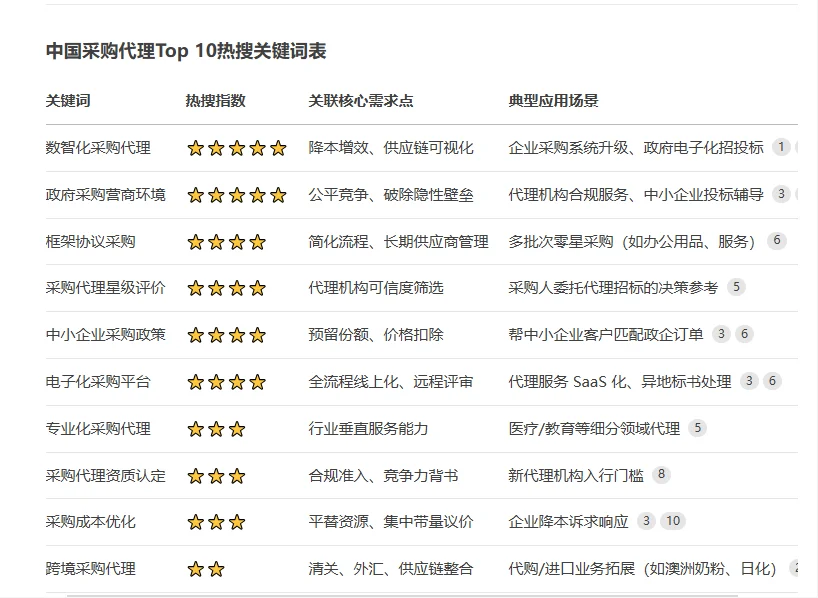The height and width of the screenshot is (598, 818).
Task: Click four-star rating of 采购代理星级评价
Action: pyautogui.click(x=226, y=288)
